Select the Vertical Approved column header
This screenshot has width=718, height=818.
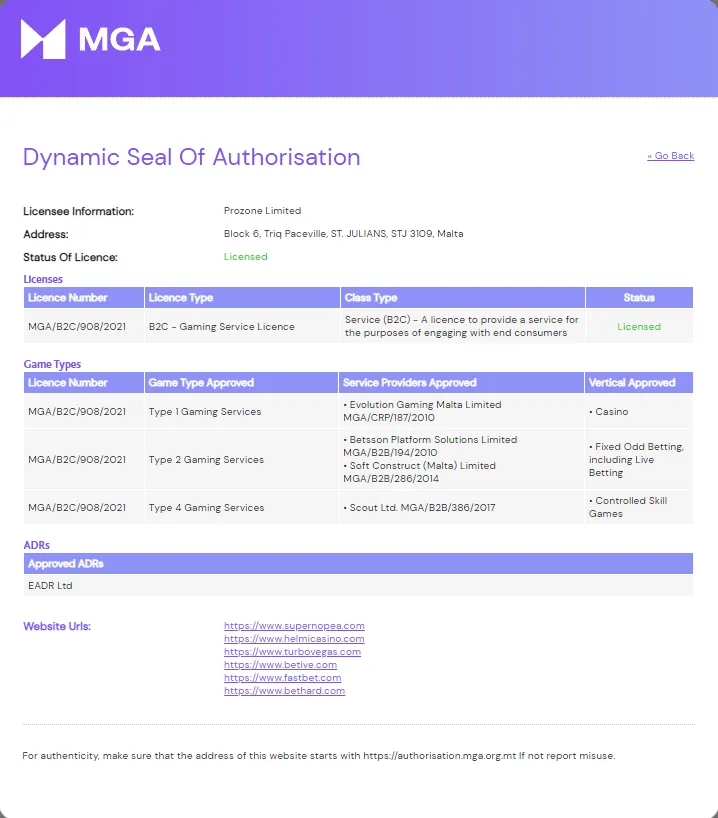point(632,383)
